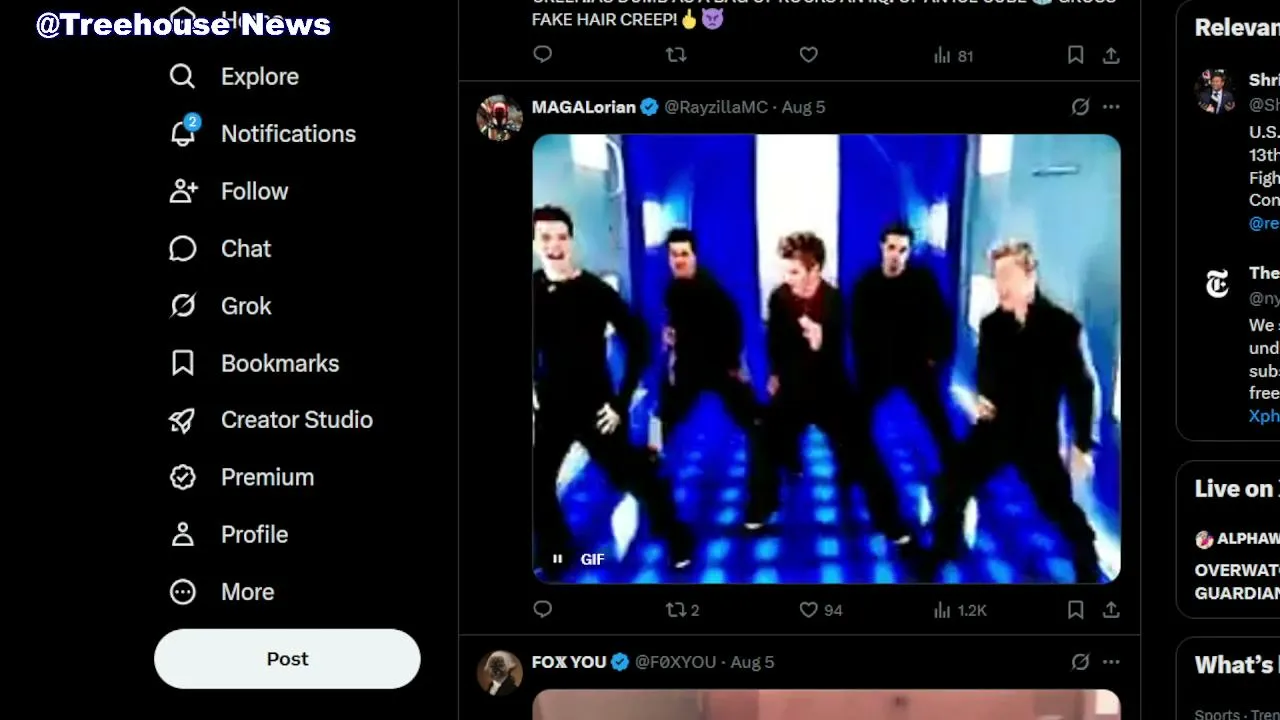This screenshot has height=720, width=1280.
Task: Like MAGALorian's post with 94 likes
Action: coord(821,610)
